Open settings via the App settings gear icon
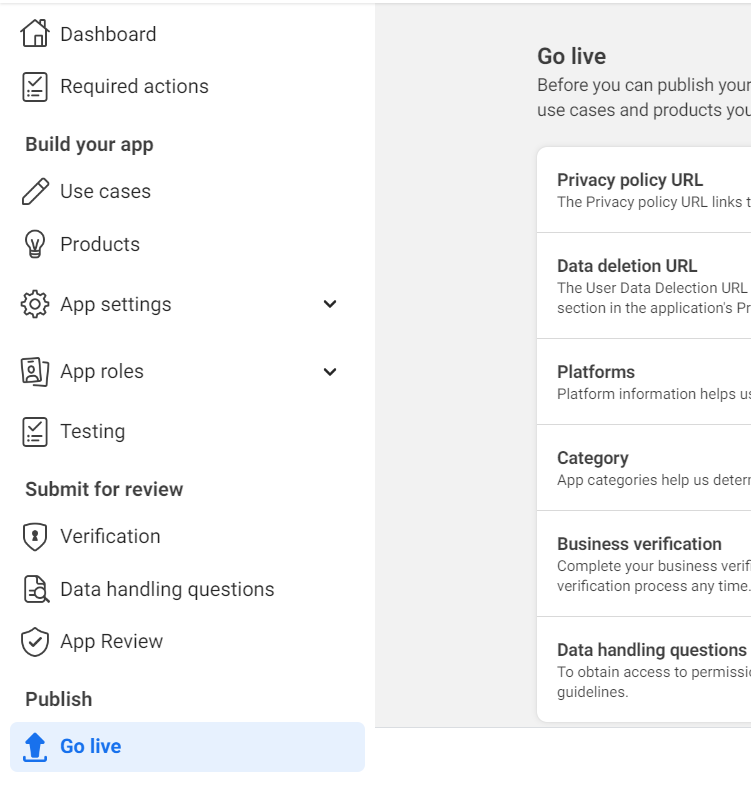This screenshot has width=751, height=808. point(34,304)
